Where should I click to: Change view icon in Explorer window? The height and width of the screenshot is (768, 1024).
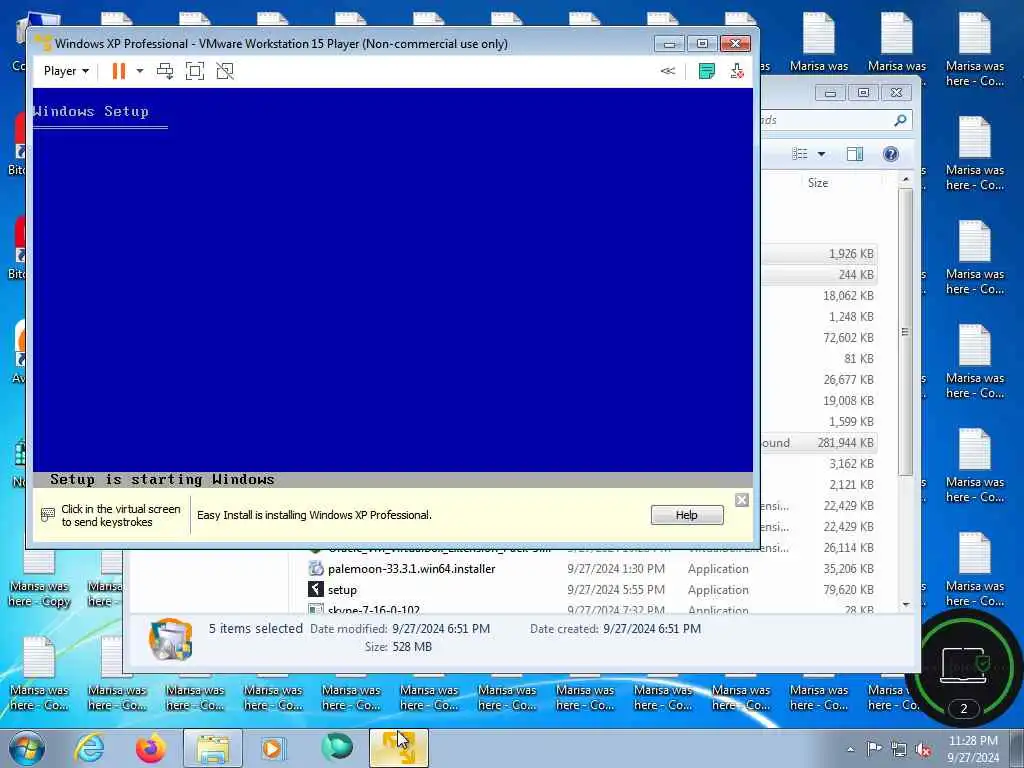pos(799,154)
